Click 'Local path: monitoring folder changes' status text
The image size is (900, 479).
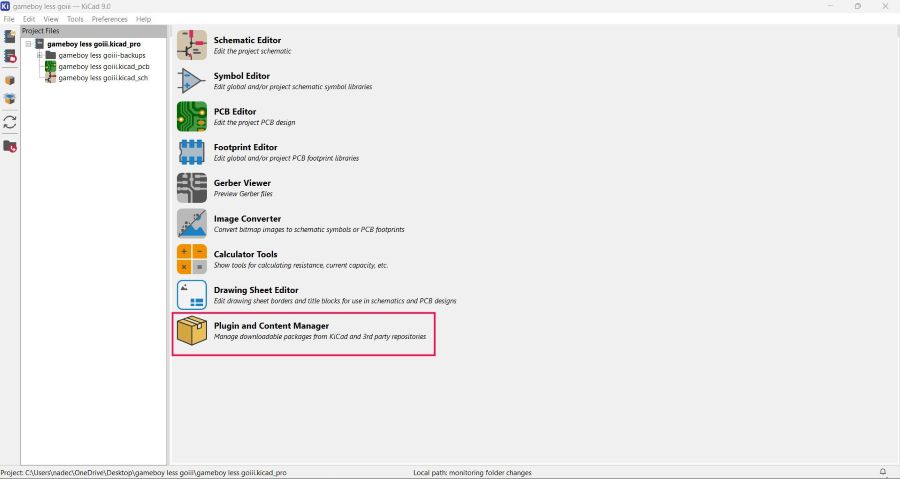[472, 473]
